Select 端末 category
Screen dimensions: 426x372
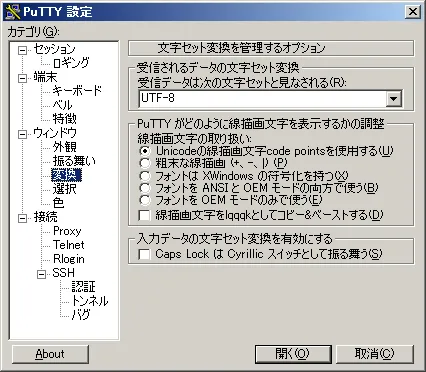[45, 77]
